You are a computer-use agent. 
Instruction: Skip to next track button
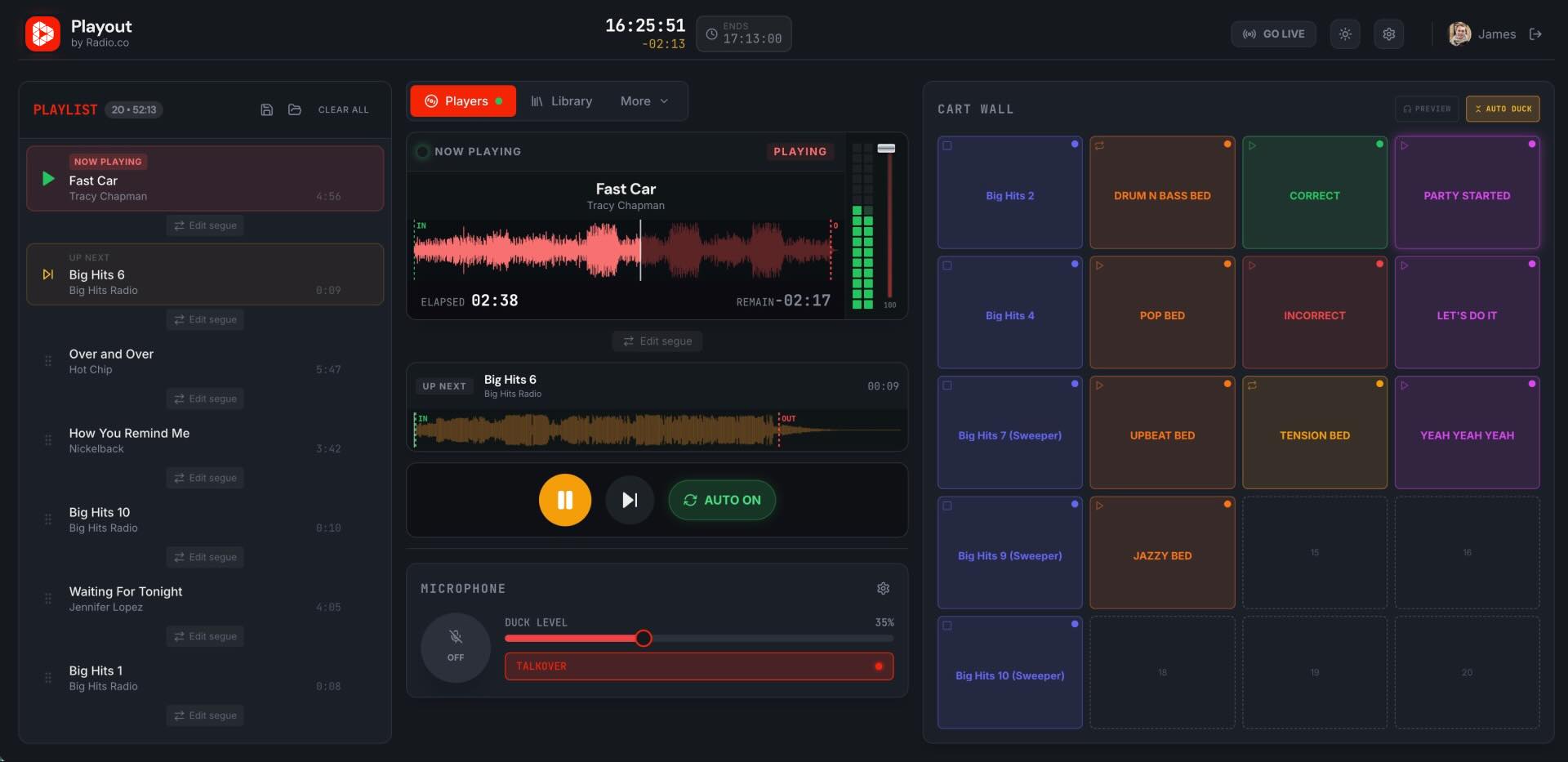point(630,500)
